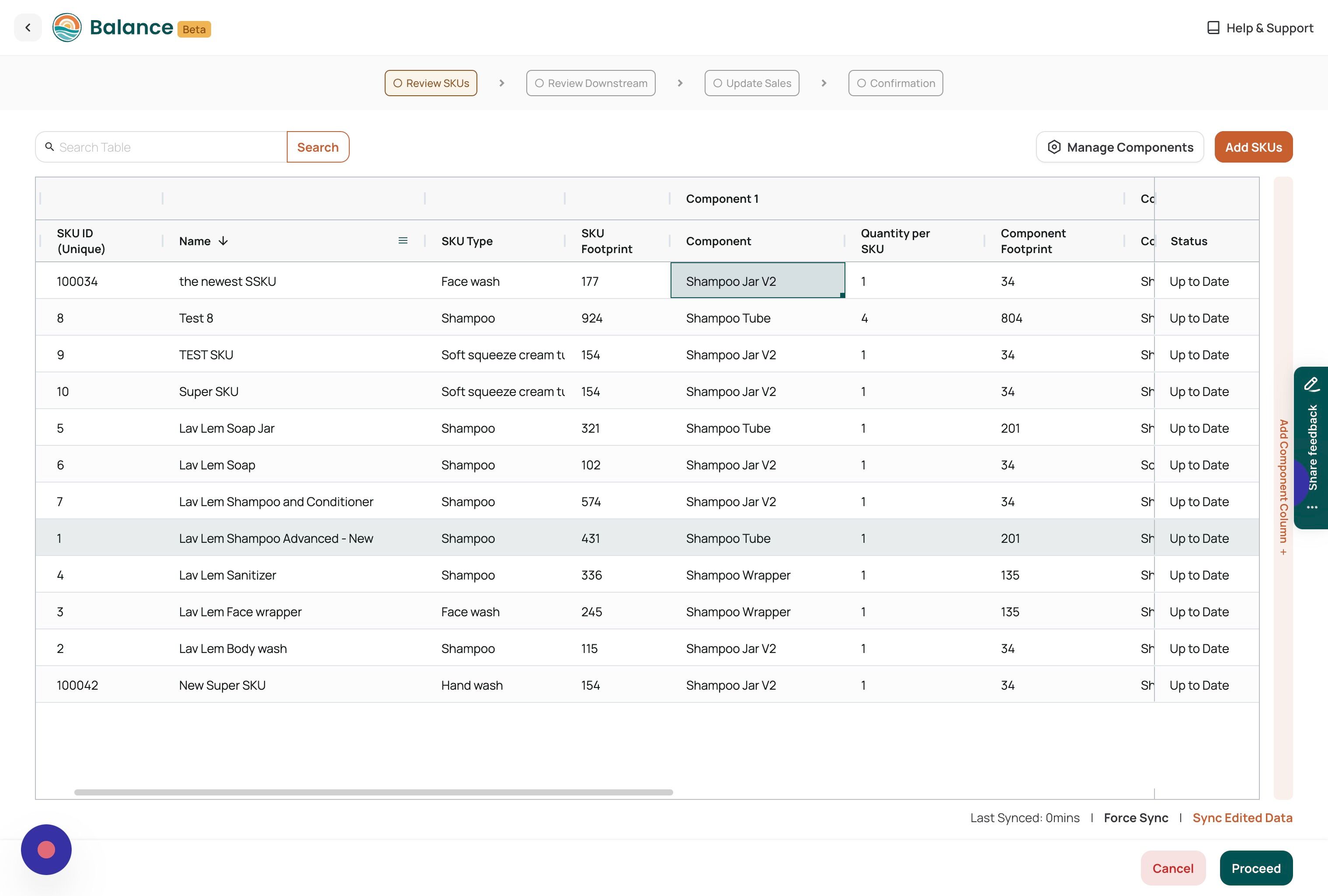1328x896 pixels.
Task: Select the Update Sales step
Action: [752, 83]
